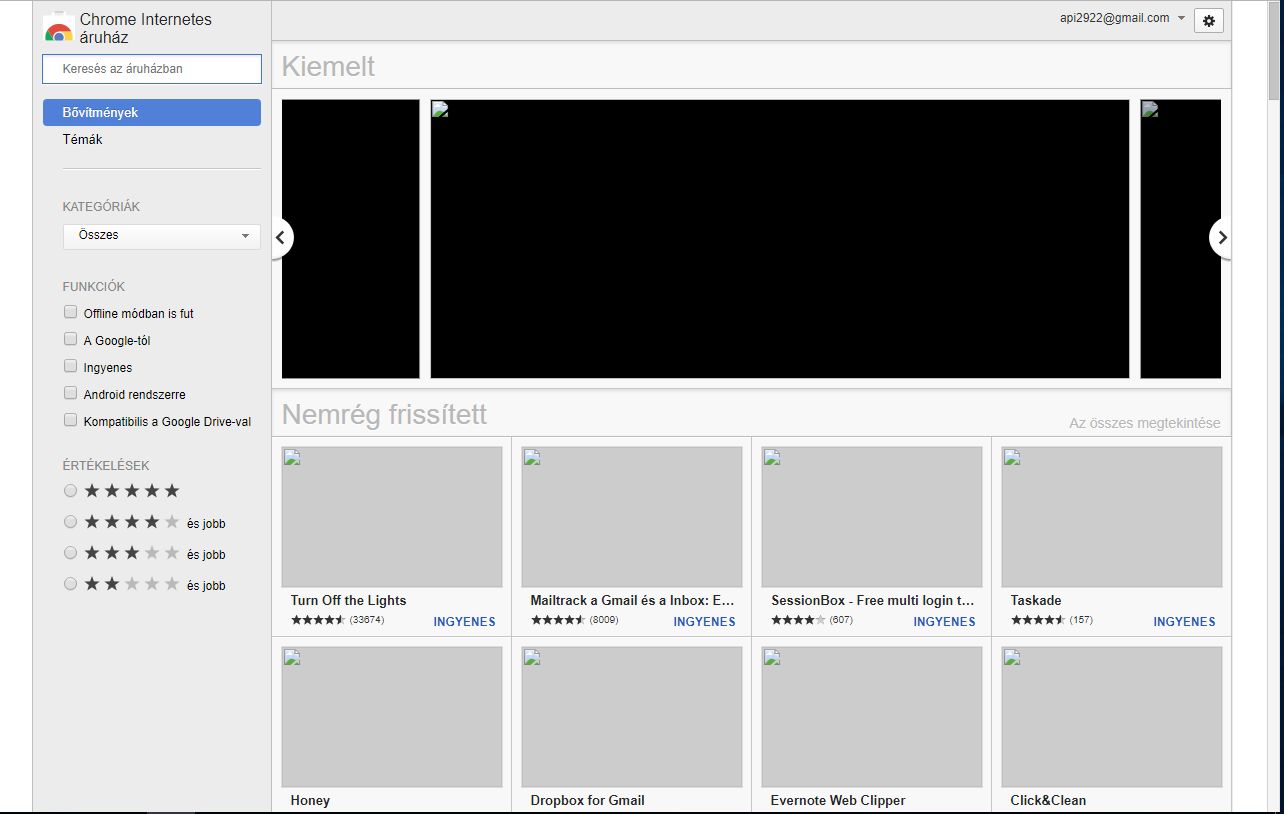Image resolution: width=1284 pixels, height=814 pixels.
Task: Click the Click&Clean title text
Action: pos(1048,800)
